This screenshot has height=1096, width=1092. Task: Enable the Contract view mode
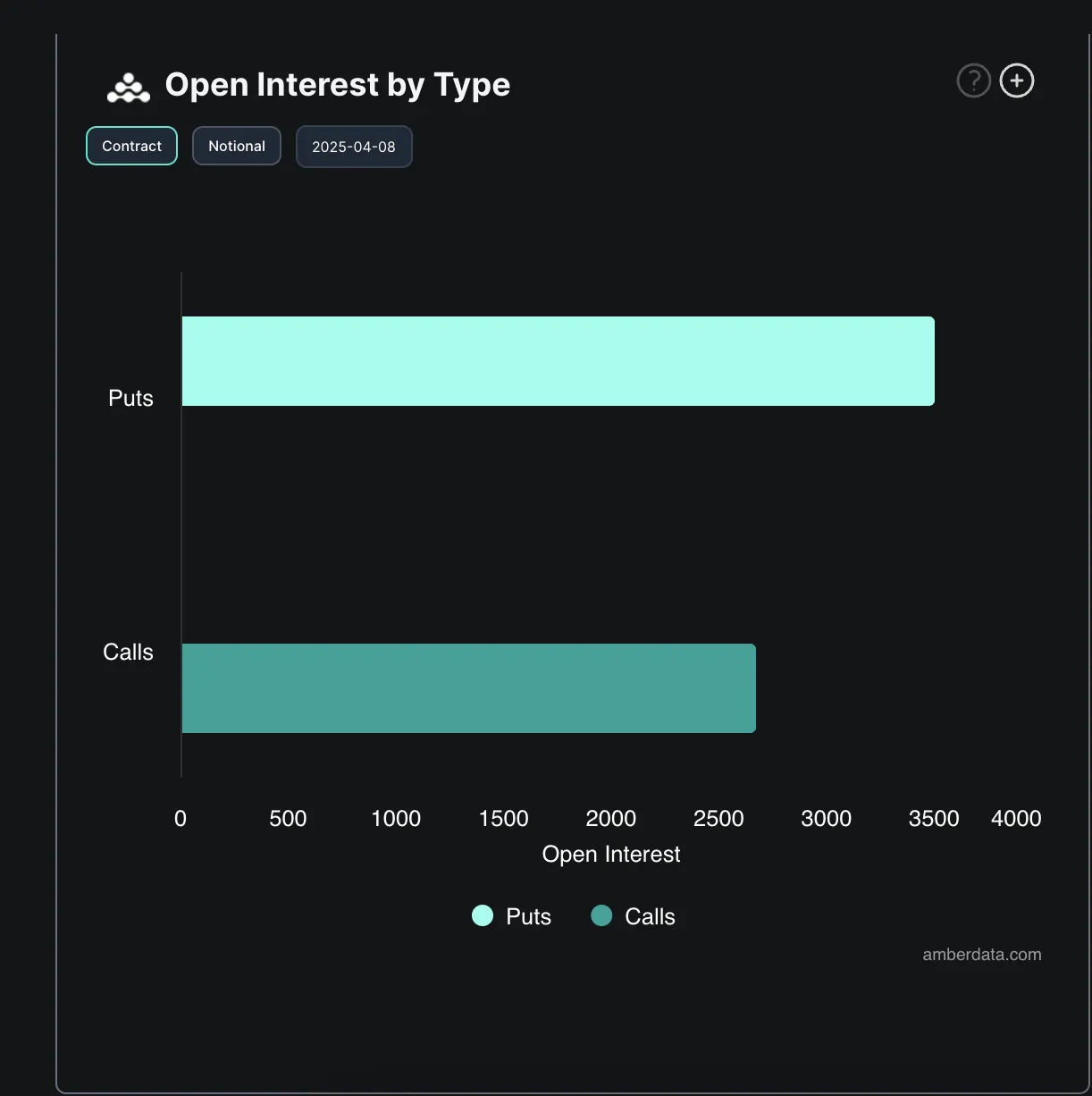tap(131, 146)
